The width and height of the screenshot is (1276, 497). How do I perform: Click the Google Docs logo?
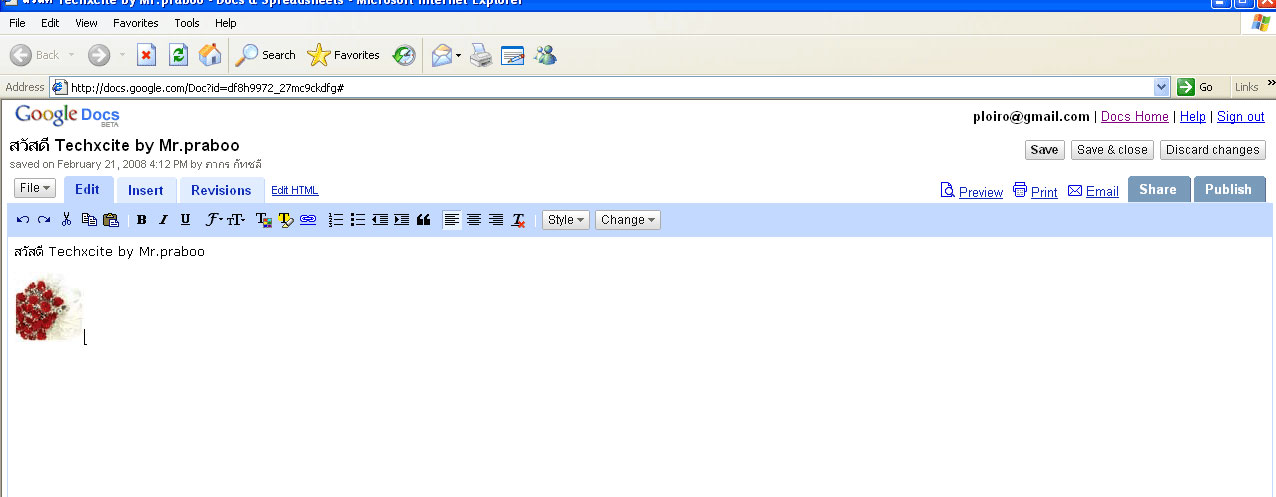coord(67,116)
